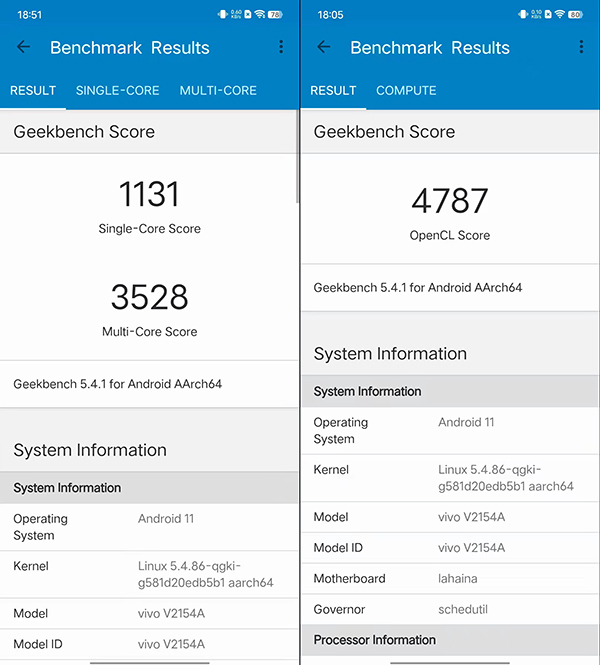Tap the 4787 OpenCL Score
Screen dimensions: 600x665
(x=450, y=201)
